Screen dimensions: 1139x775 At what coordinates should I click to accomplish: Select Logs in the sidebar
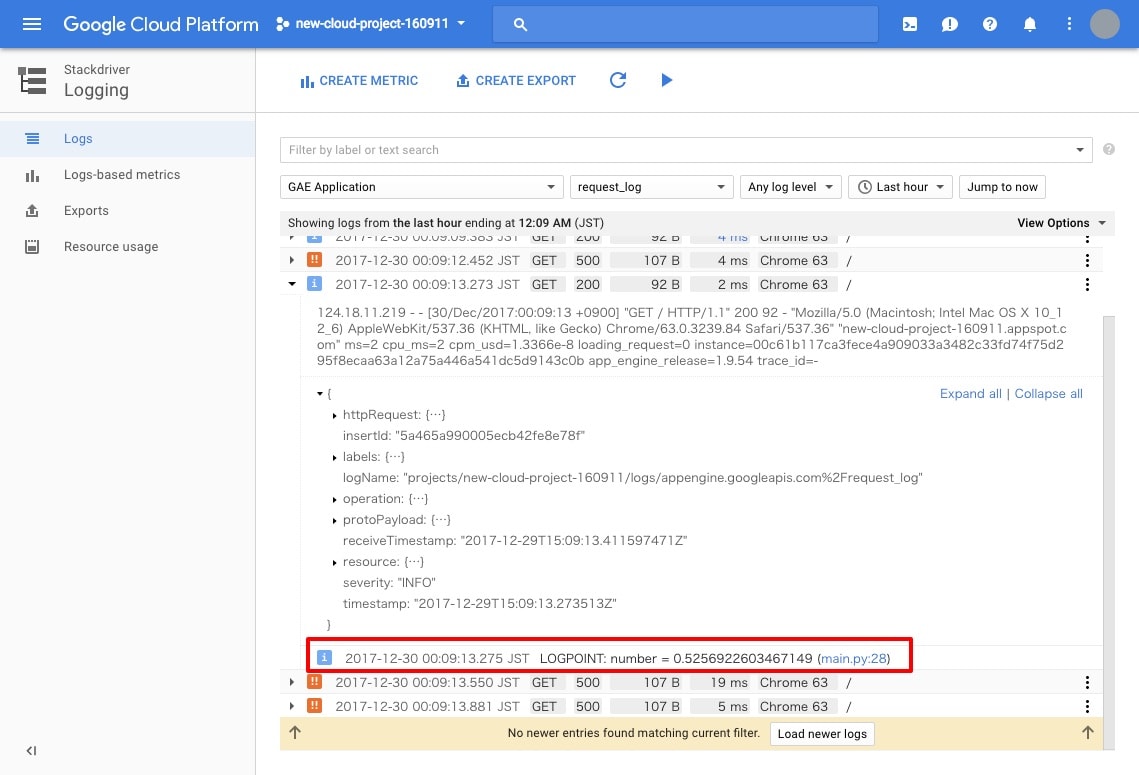[127, 139]
